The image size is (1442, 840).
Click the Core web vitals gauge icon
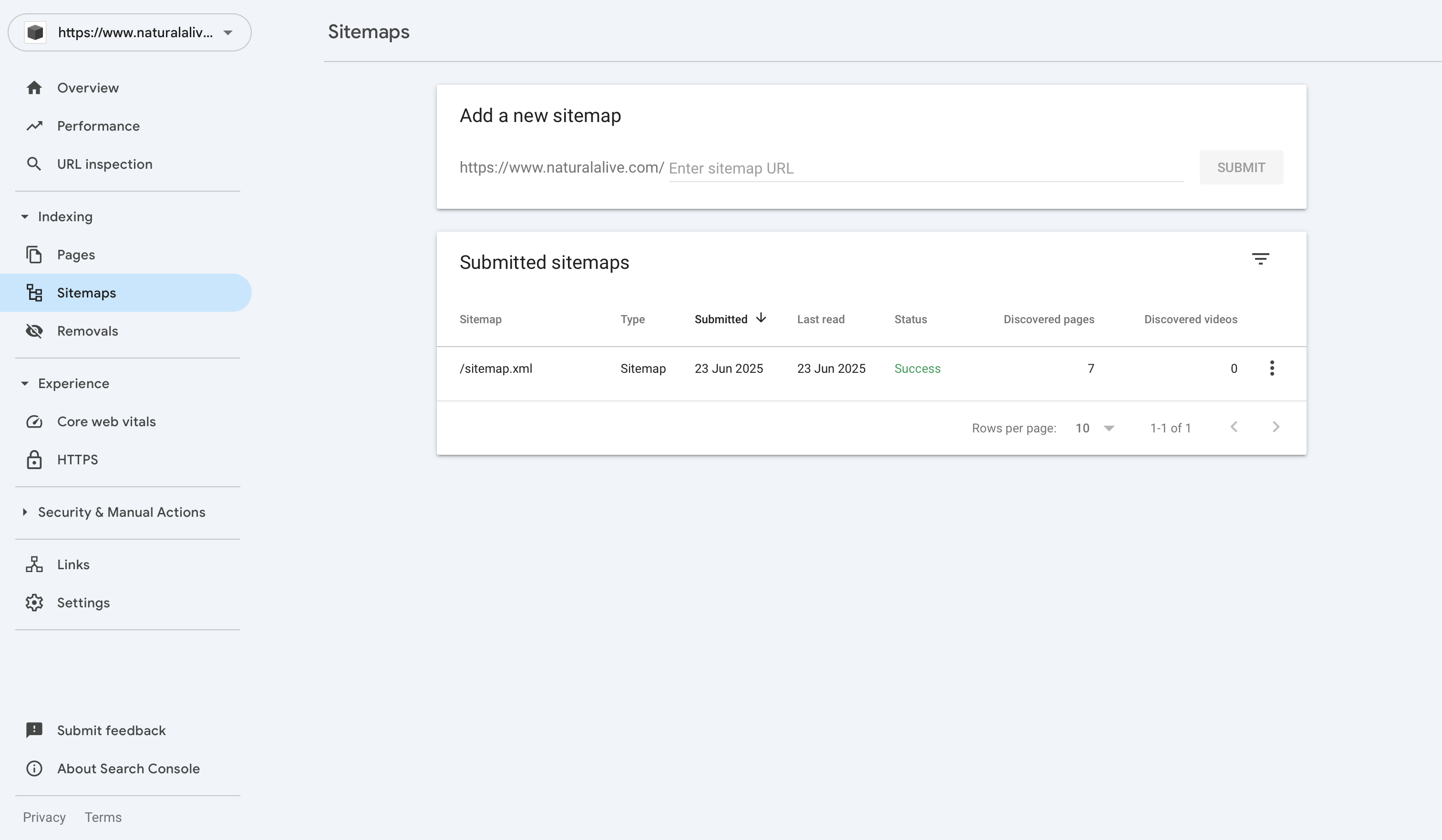click(x=34, y=422)
